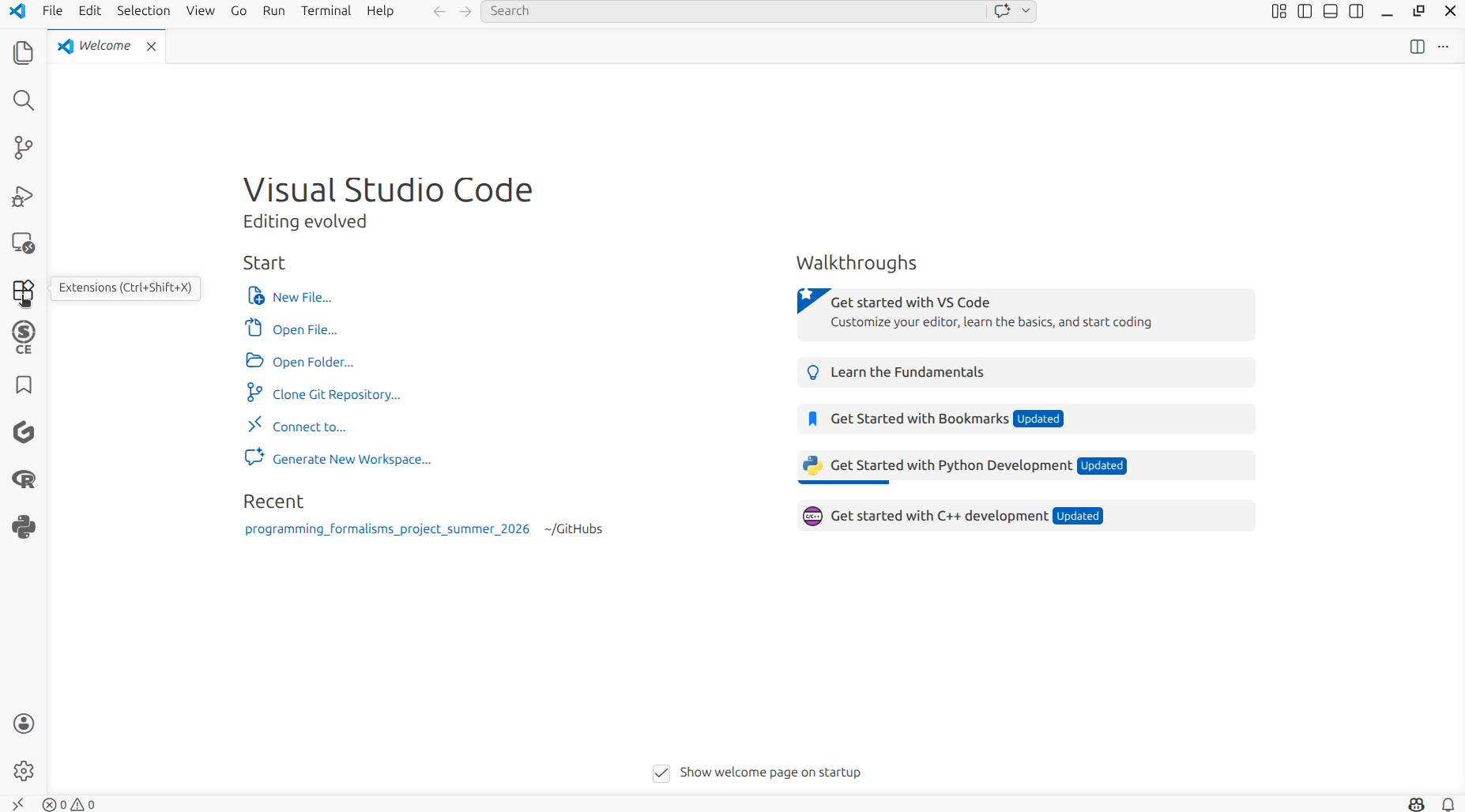Open the Manage gear icon
This screenshot has height=812, width=1465.
pyautogui.click(x=24, y=771)
